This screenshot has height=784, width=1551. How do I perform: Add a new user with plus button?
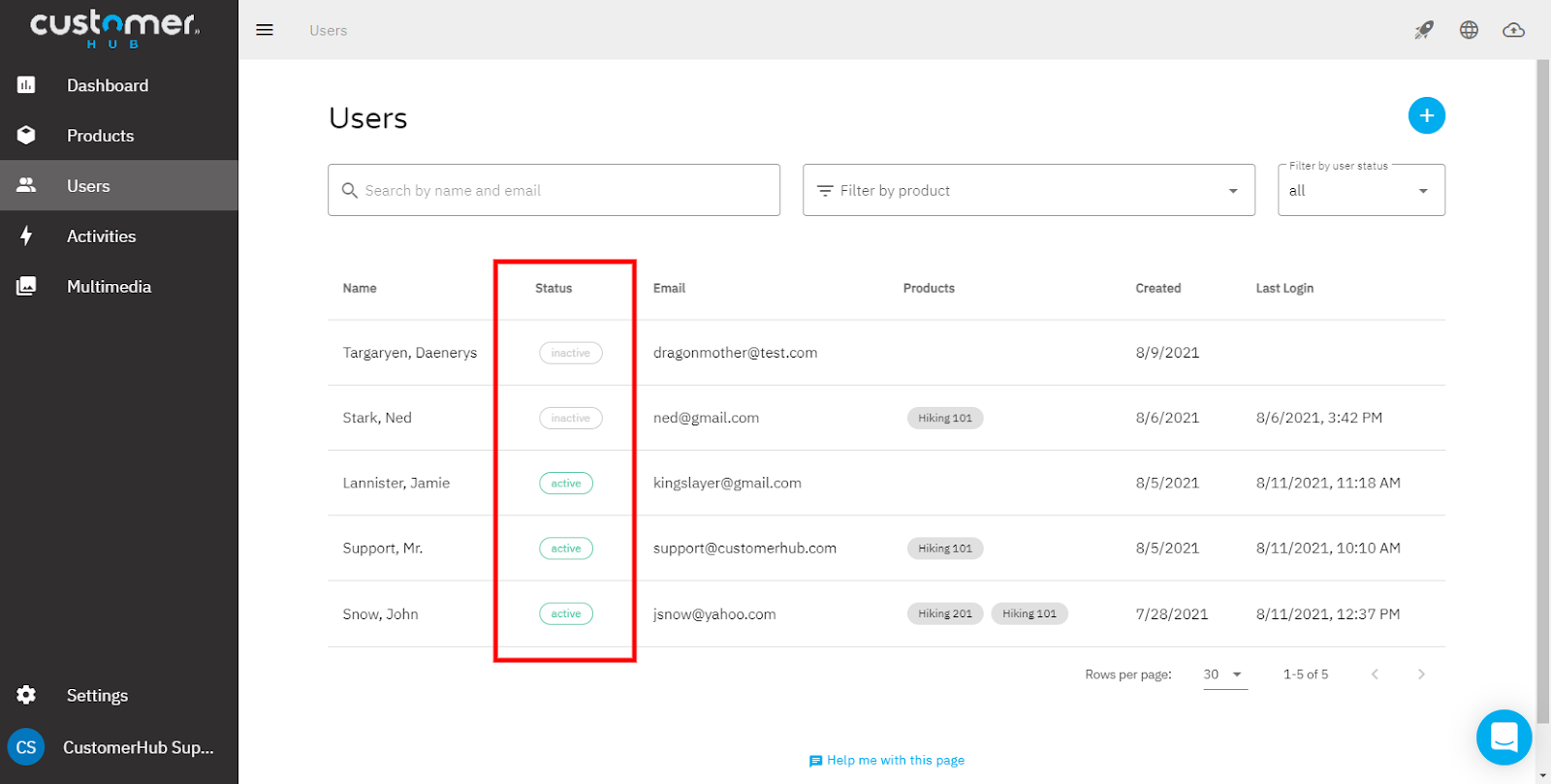[x=1427, y=115]
